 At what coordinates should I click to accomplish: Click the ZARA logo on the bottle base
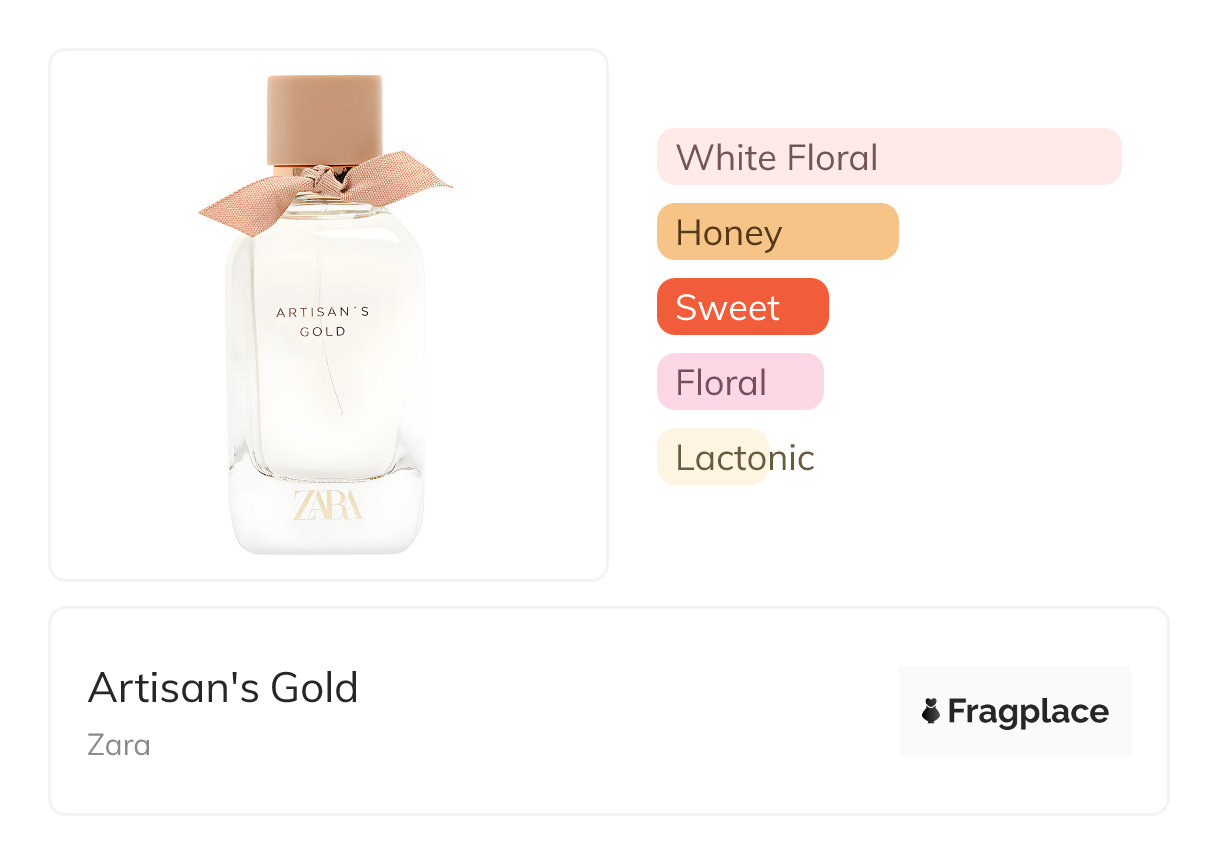[328, 505]
